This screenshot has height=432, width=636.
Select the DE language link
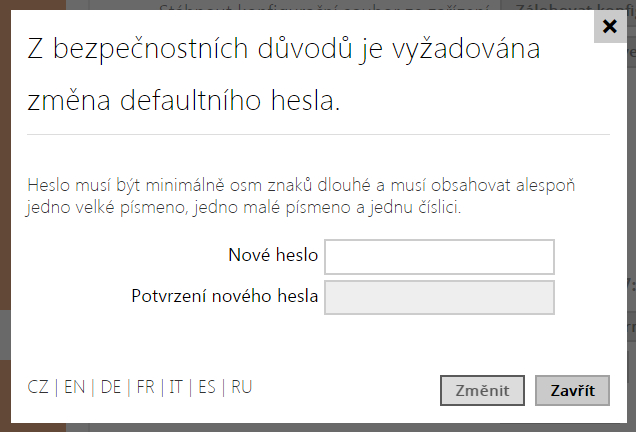(x=110, y=387)
